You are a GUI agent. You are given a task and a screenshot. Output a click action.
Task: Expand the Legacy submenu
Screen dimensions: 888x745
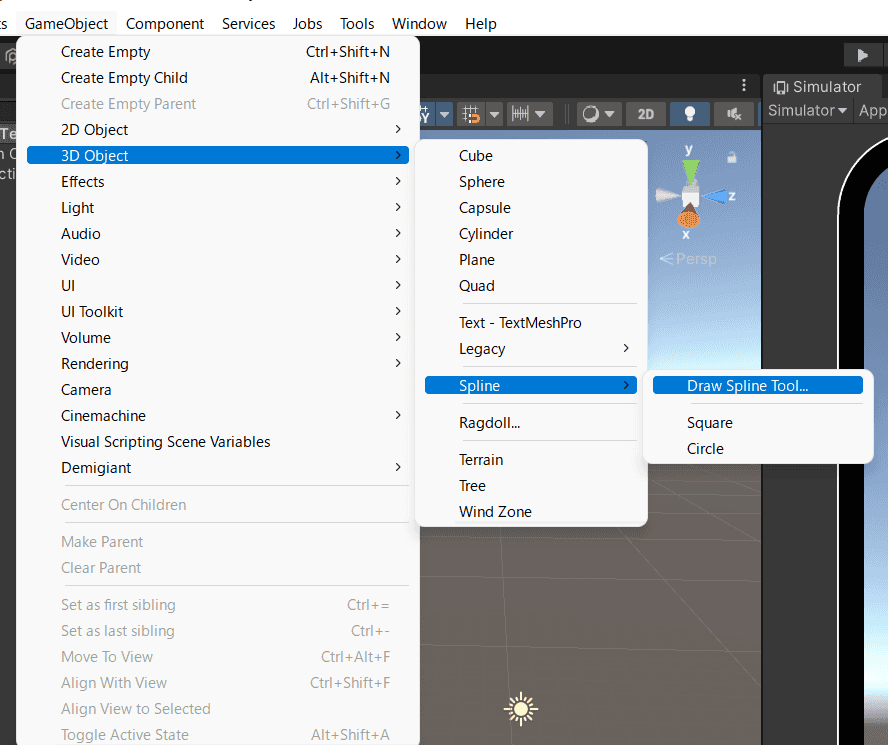[x=531, y=349]
